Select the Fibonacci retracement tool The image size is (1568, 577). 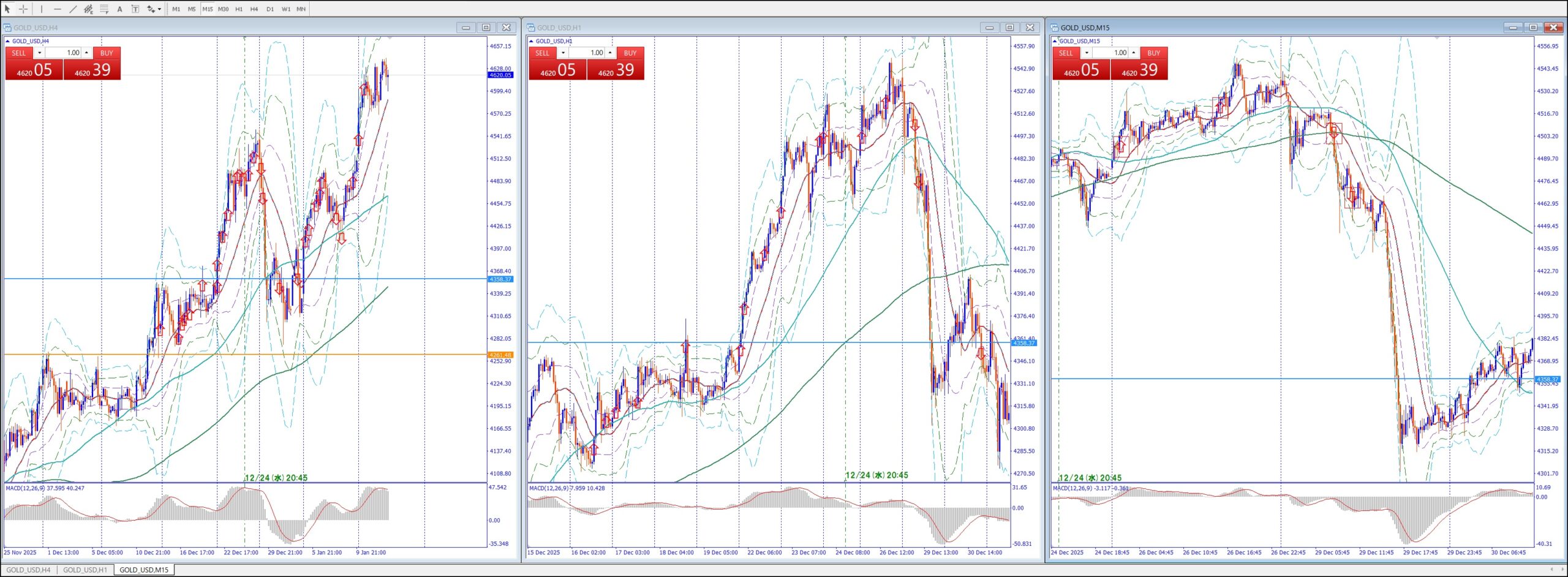coord(104,9)
